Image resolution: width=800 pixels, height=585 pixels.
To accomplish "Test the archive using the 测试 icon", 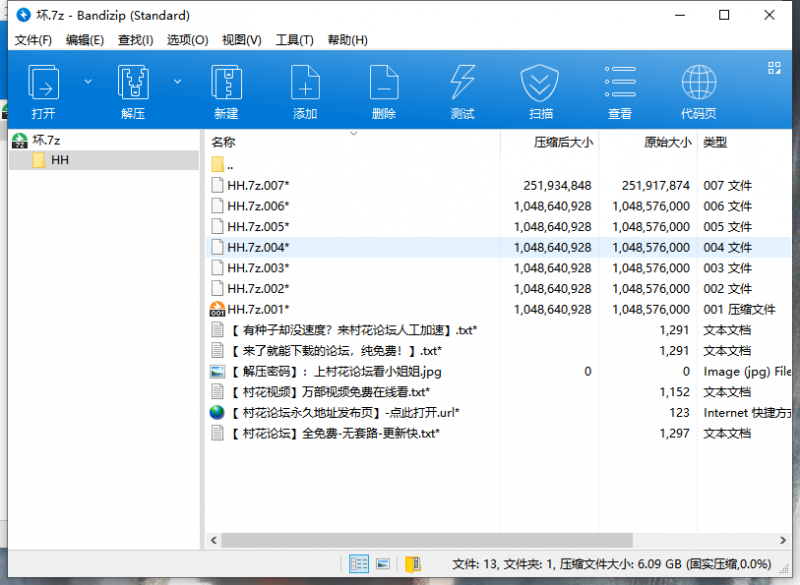I will (462, 90).
